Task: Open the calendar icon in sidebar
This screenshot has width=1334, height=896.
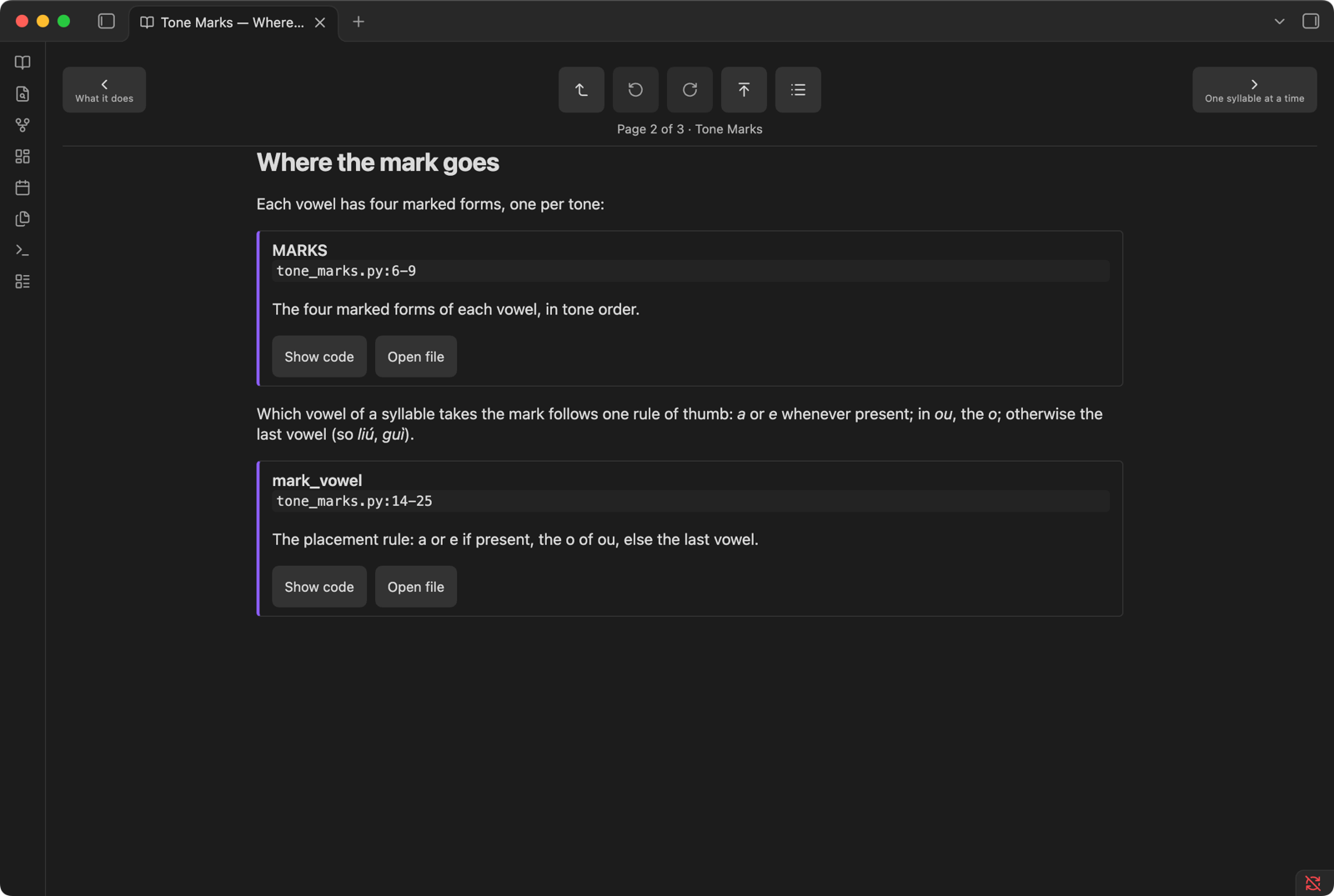Action: point(23,188)
